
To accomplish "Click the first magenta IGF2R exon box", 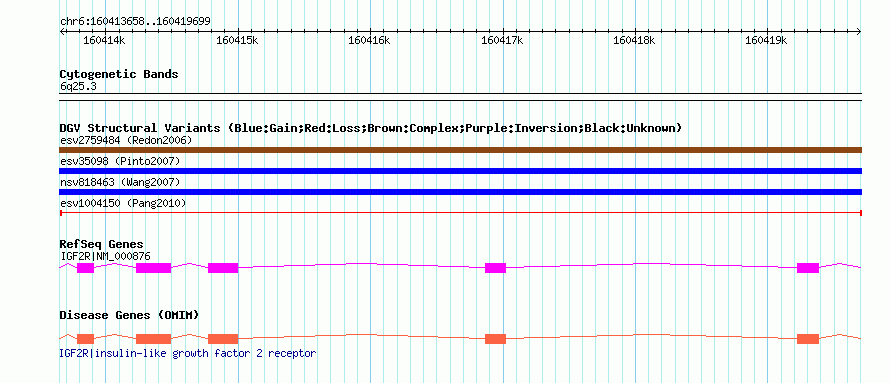I will [x=86, y=268].
